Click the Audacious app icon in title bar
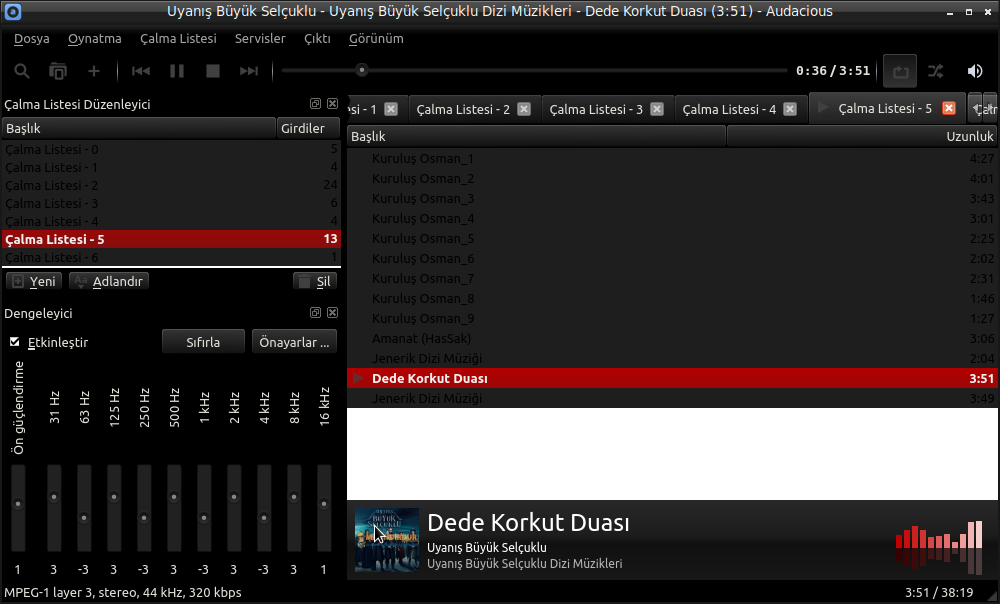Viewport: 1000px width, 604px height. (13, 11)
